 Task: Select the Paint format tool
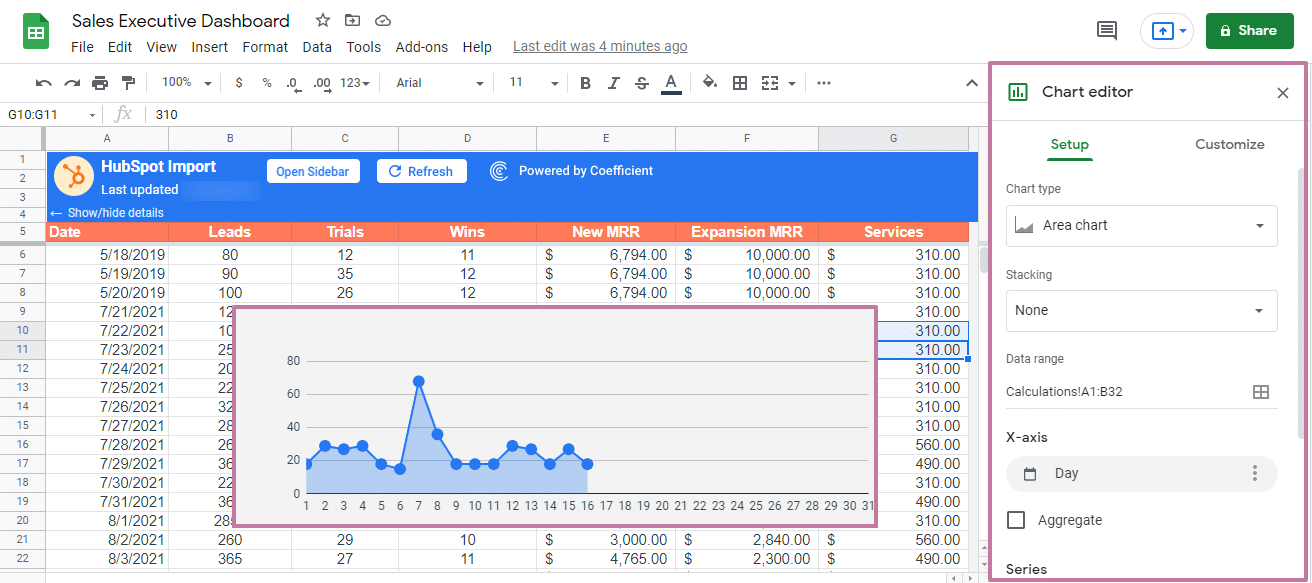(x=128, y=83)
